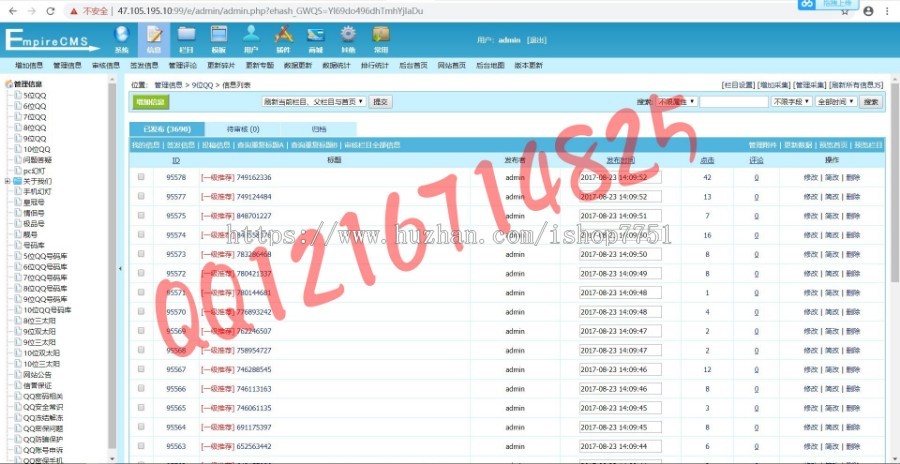The height and width of the screenshot is (464, 900).
Task: Check the box for row 95572
Action: point(141,273)
